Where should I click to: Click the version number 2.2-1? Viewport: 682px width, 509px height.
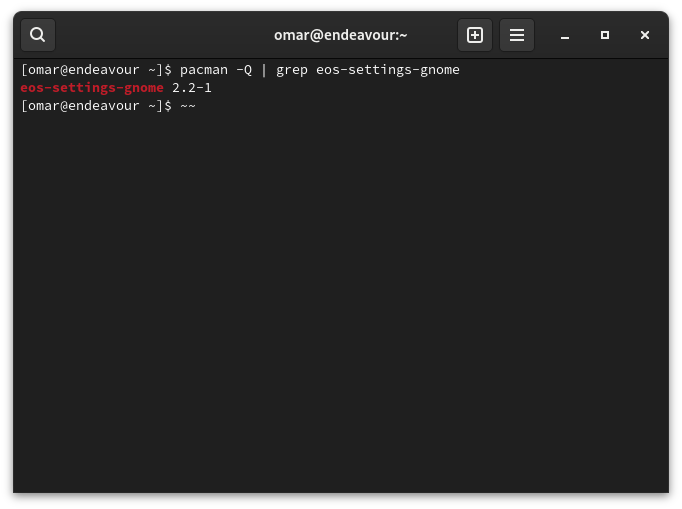192,88
